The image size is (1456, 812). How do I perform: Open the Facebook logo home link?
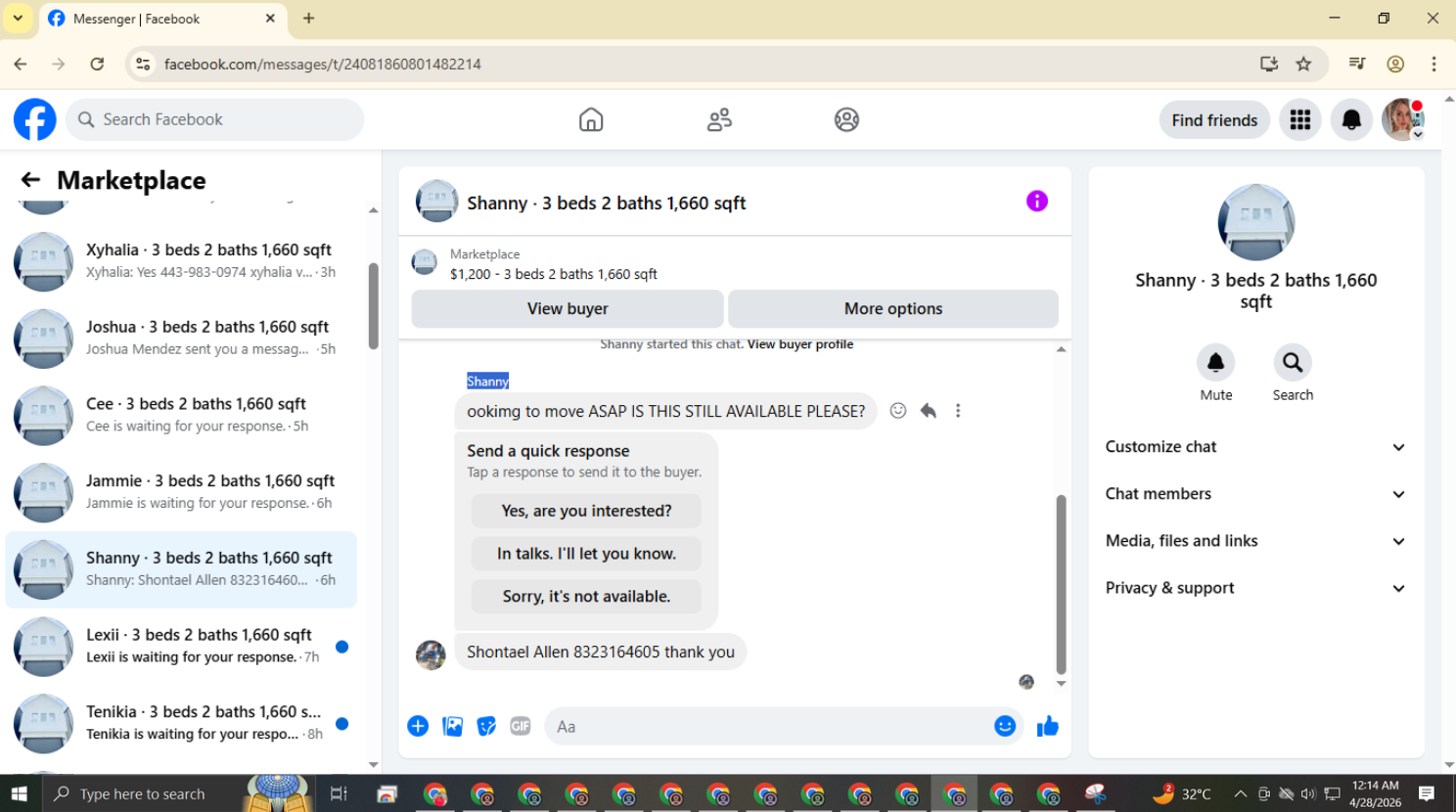pos(35,119)
